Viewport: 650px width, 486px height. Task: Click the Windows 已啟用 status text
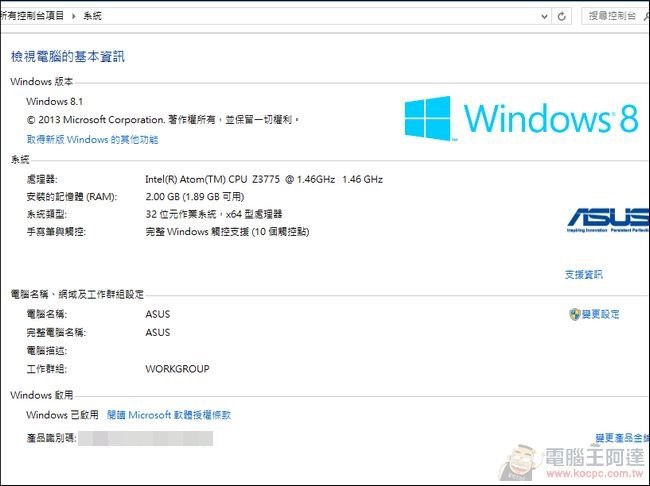pos(62,415)
